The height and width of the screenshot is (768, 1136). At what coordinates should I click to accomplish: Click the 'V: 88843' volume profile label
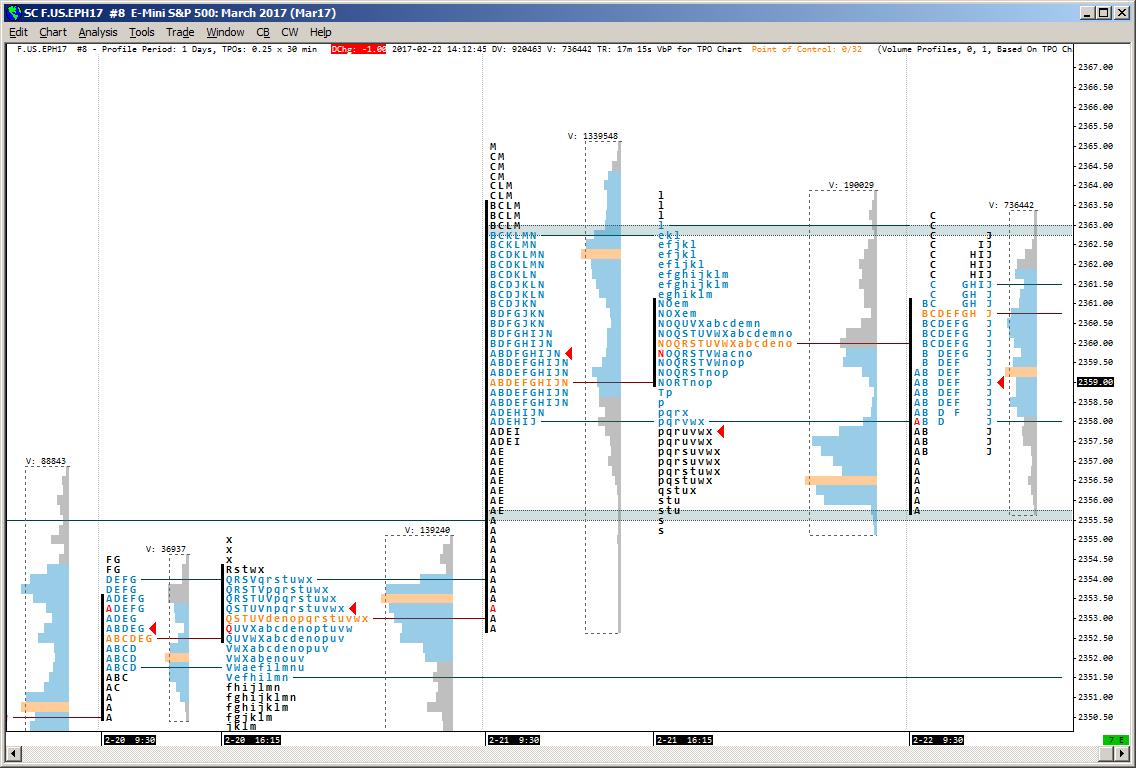coord(46,461)
